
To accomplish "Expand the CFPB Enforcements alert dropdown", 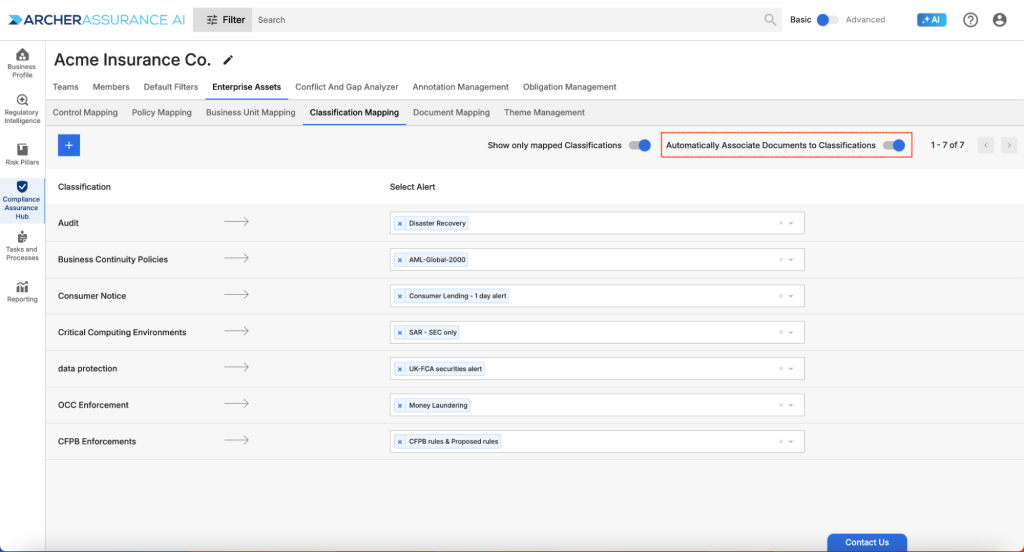I will click(x=791, y=442).
